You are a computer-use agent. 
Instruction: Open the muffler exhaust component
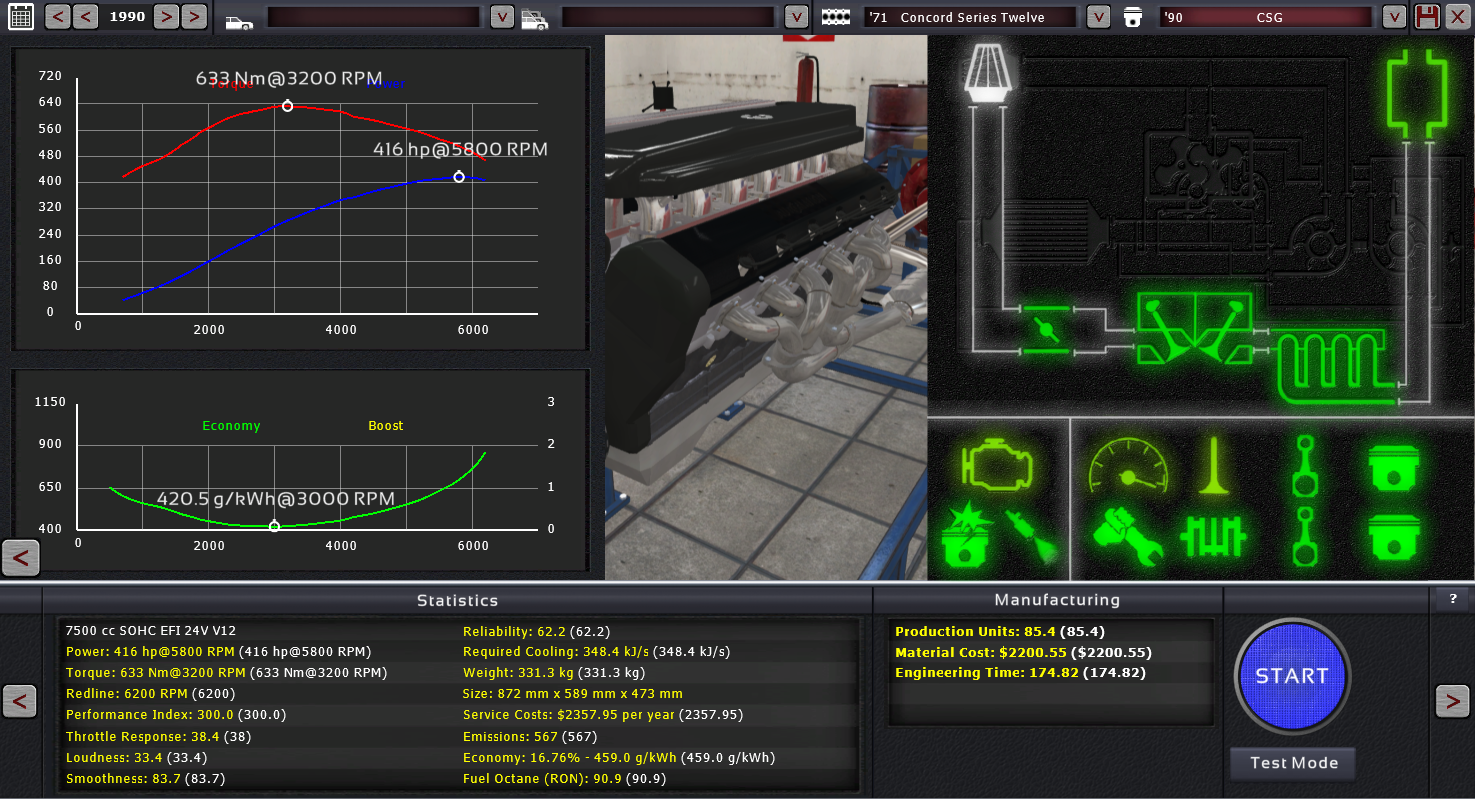1417,92
